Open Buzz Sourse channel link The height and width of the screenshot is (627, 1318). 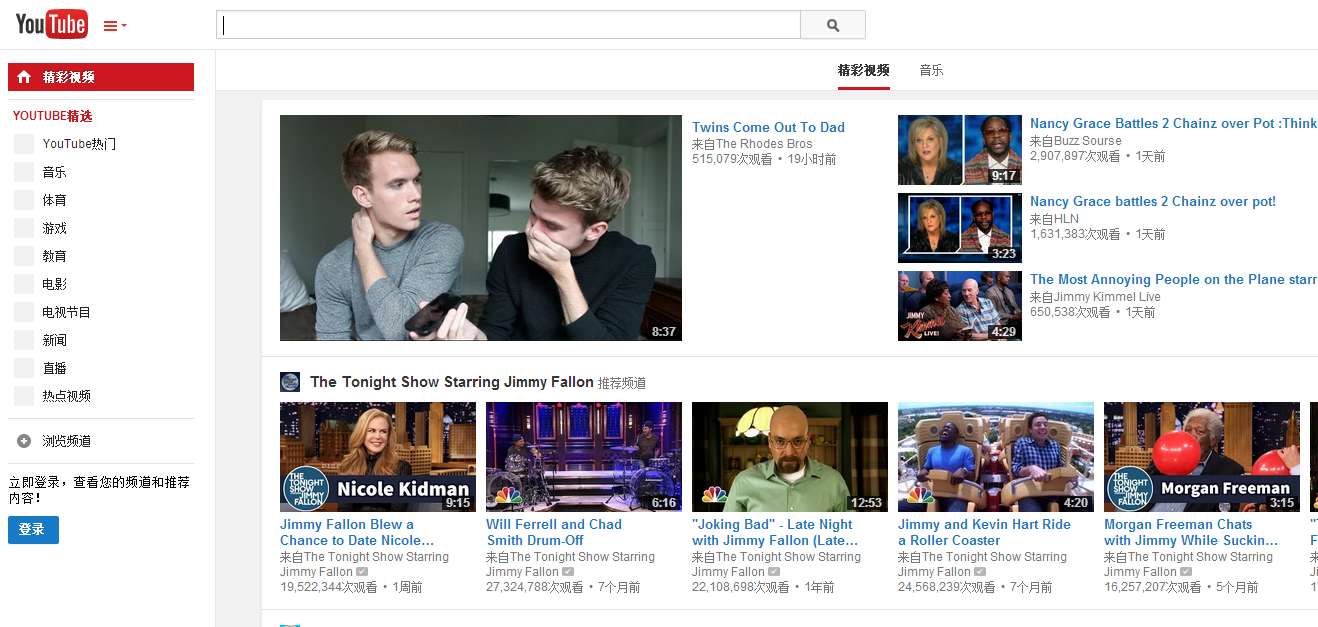point(1088,141)
